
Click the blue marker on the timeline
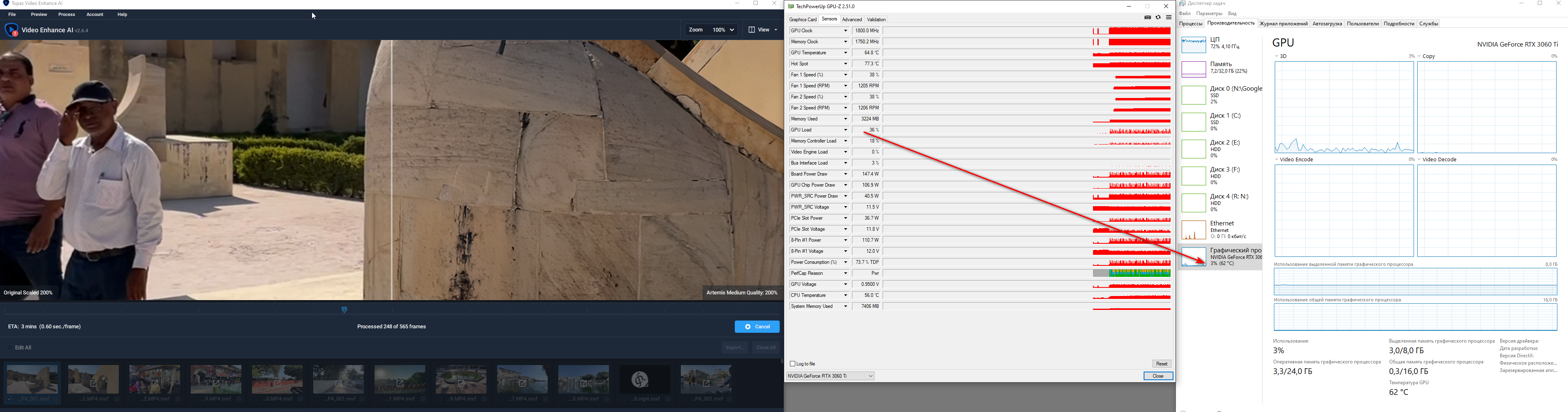pyautogui.click(x=344, y=310)
